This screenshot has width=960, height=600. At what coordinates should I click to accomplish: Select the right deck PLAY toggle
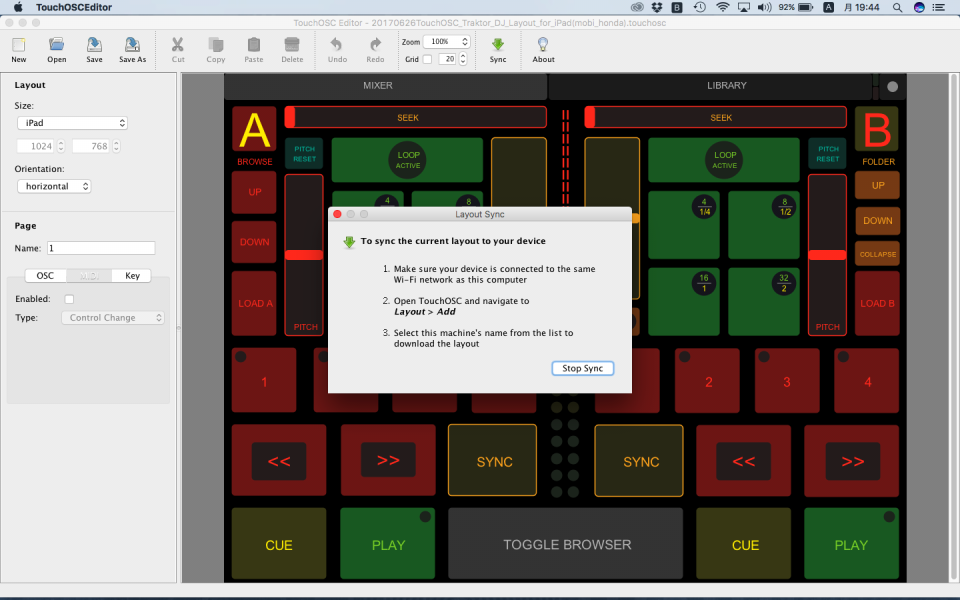851,544
